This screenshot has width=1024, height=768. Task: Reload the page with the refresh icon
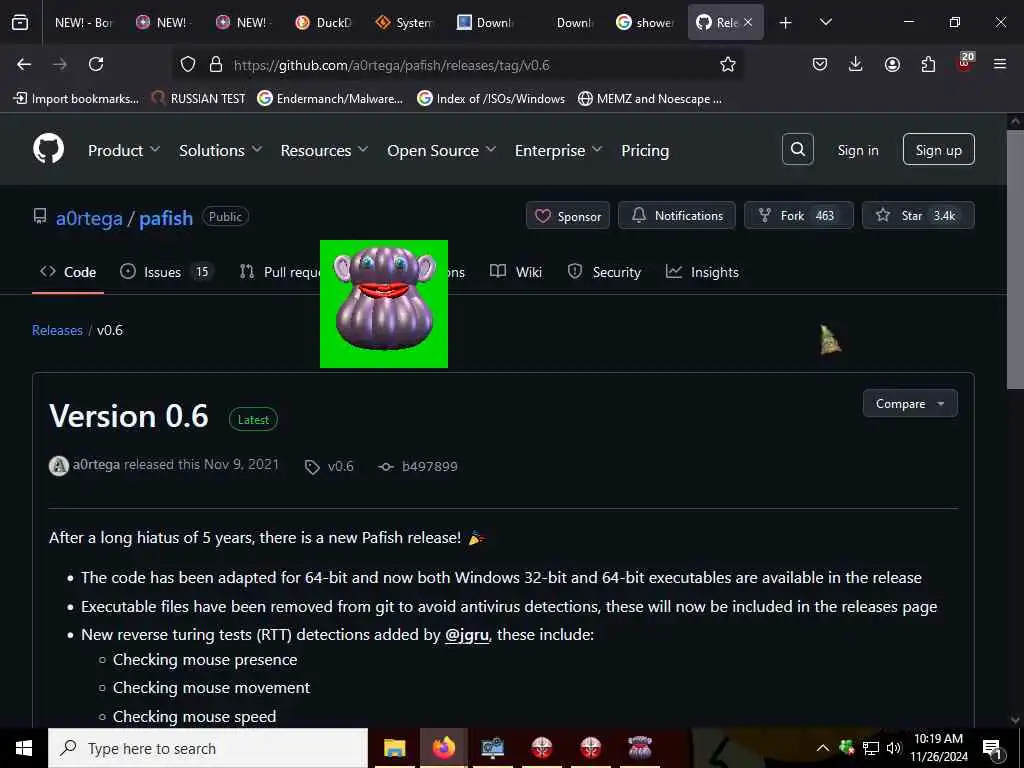96,64
